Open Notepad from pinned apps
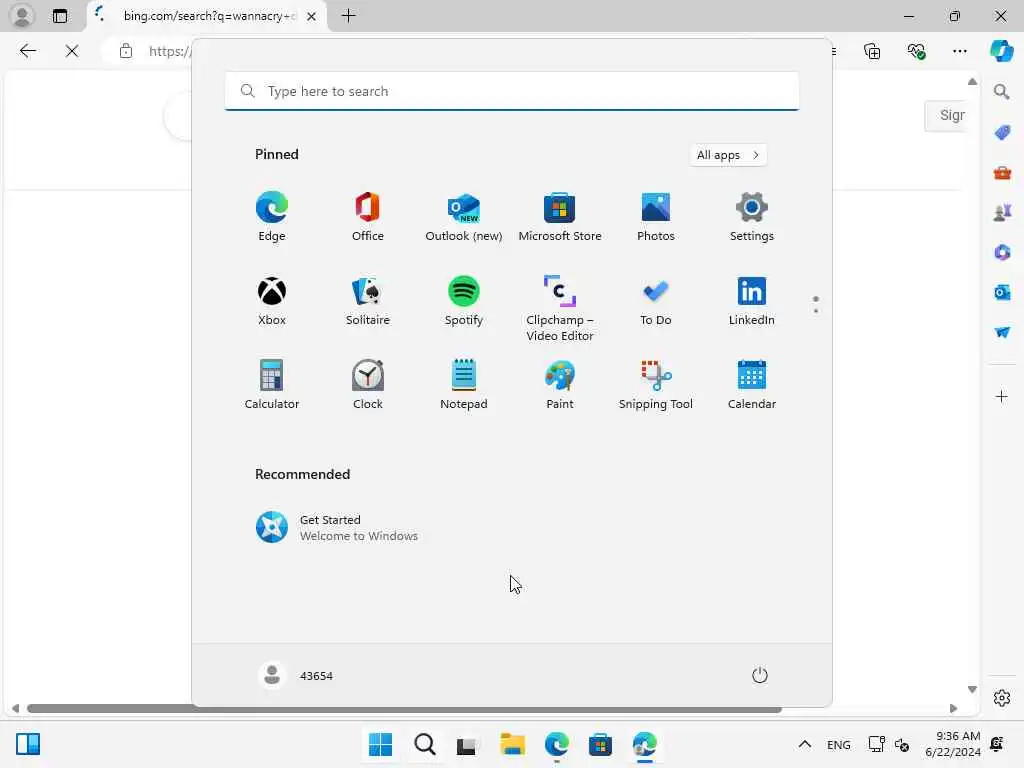Image resolution: width=1024 pixels, height=768 pixels. (464, 385)
